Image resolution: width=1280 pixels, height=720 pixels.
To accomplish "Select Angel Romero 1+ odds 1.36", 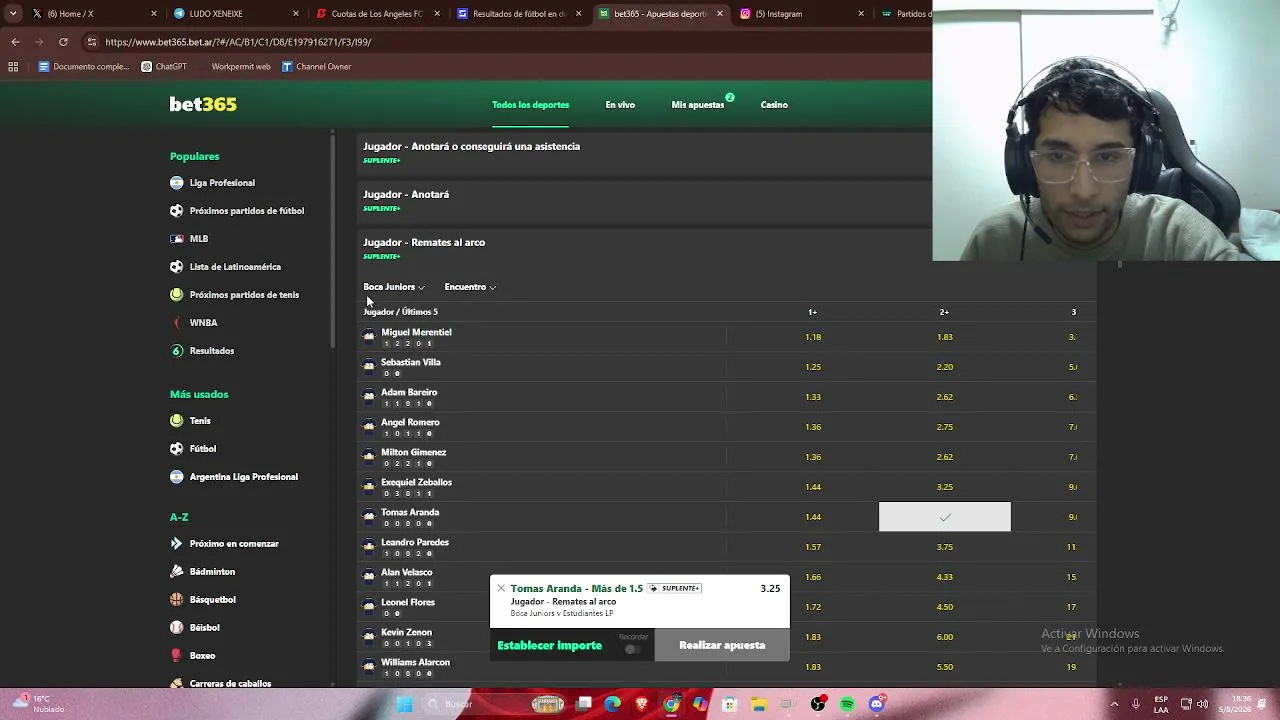I will [813, 427].
